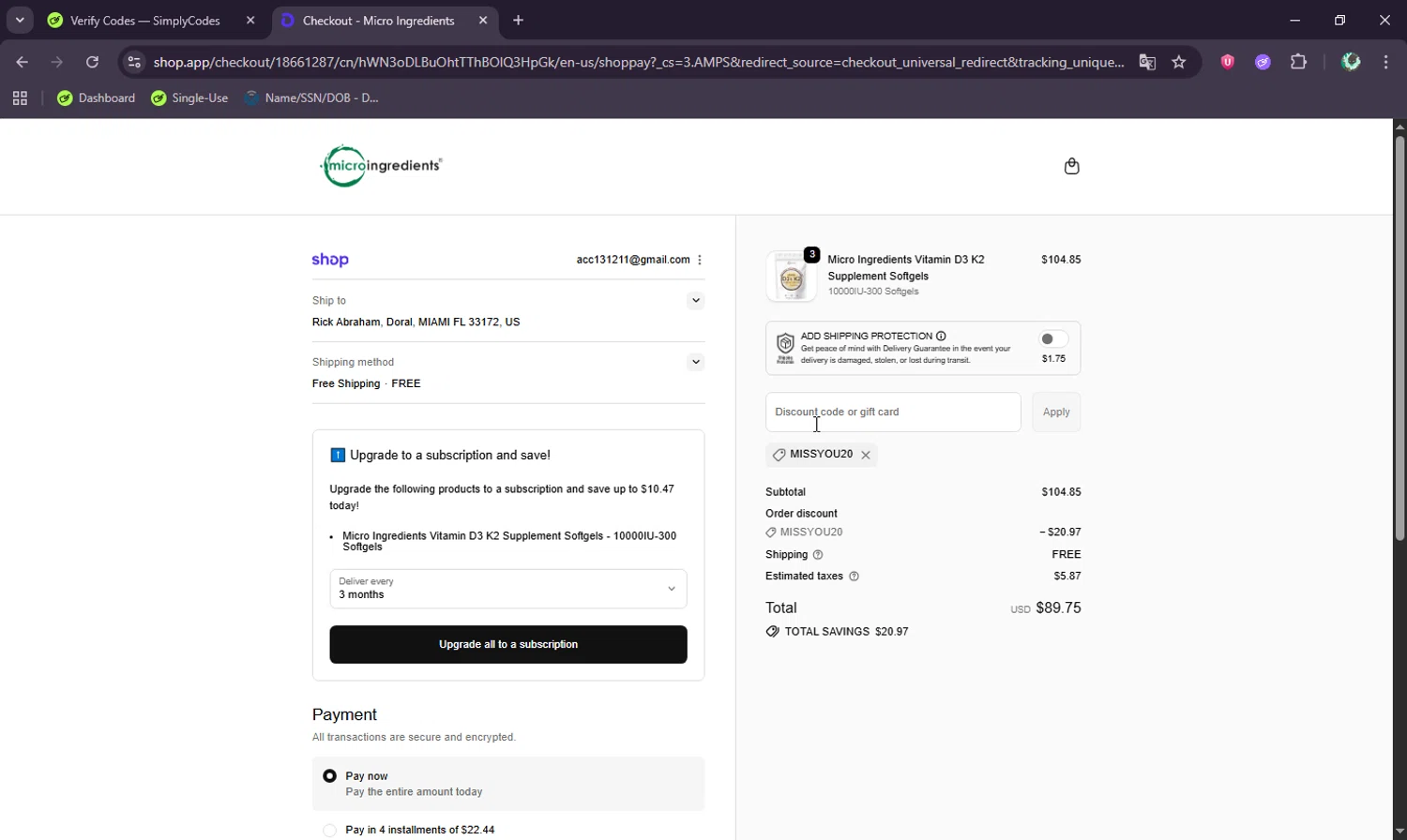The height and width of the screenshot is (840, 1407).
Task: Click the product title Vitamin D3 K2
Action: 906,267
